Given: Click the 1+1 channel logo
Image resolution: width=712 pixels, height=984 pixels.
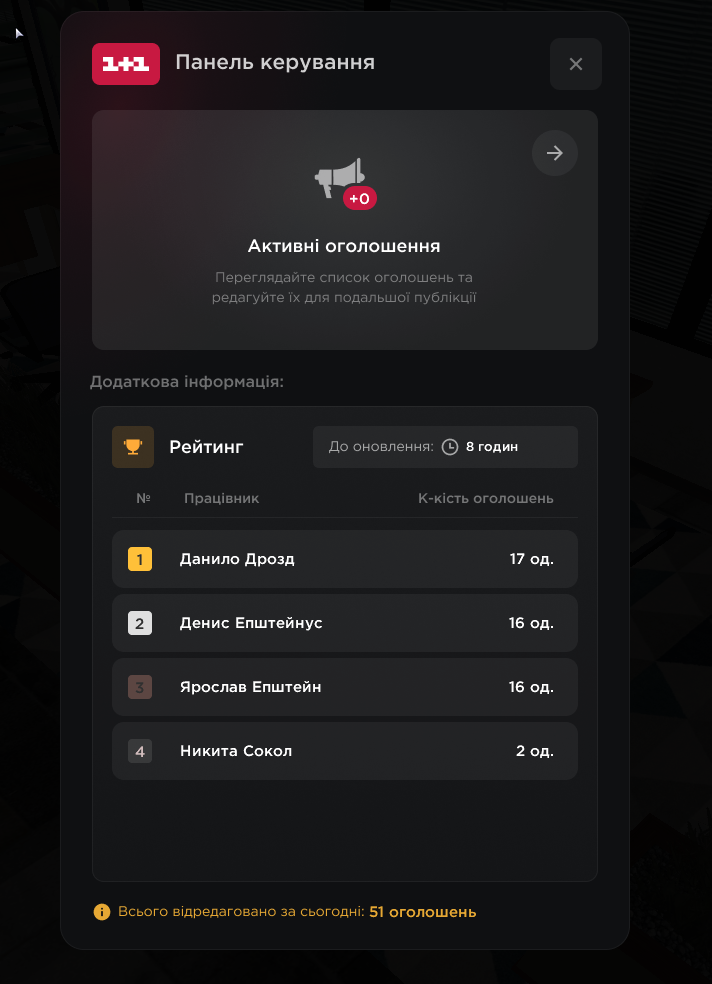Looking at the screenshot, I should click(126, 64).
